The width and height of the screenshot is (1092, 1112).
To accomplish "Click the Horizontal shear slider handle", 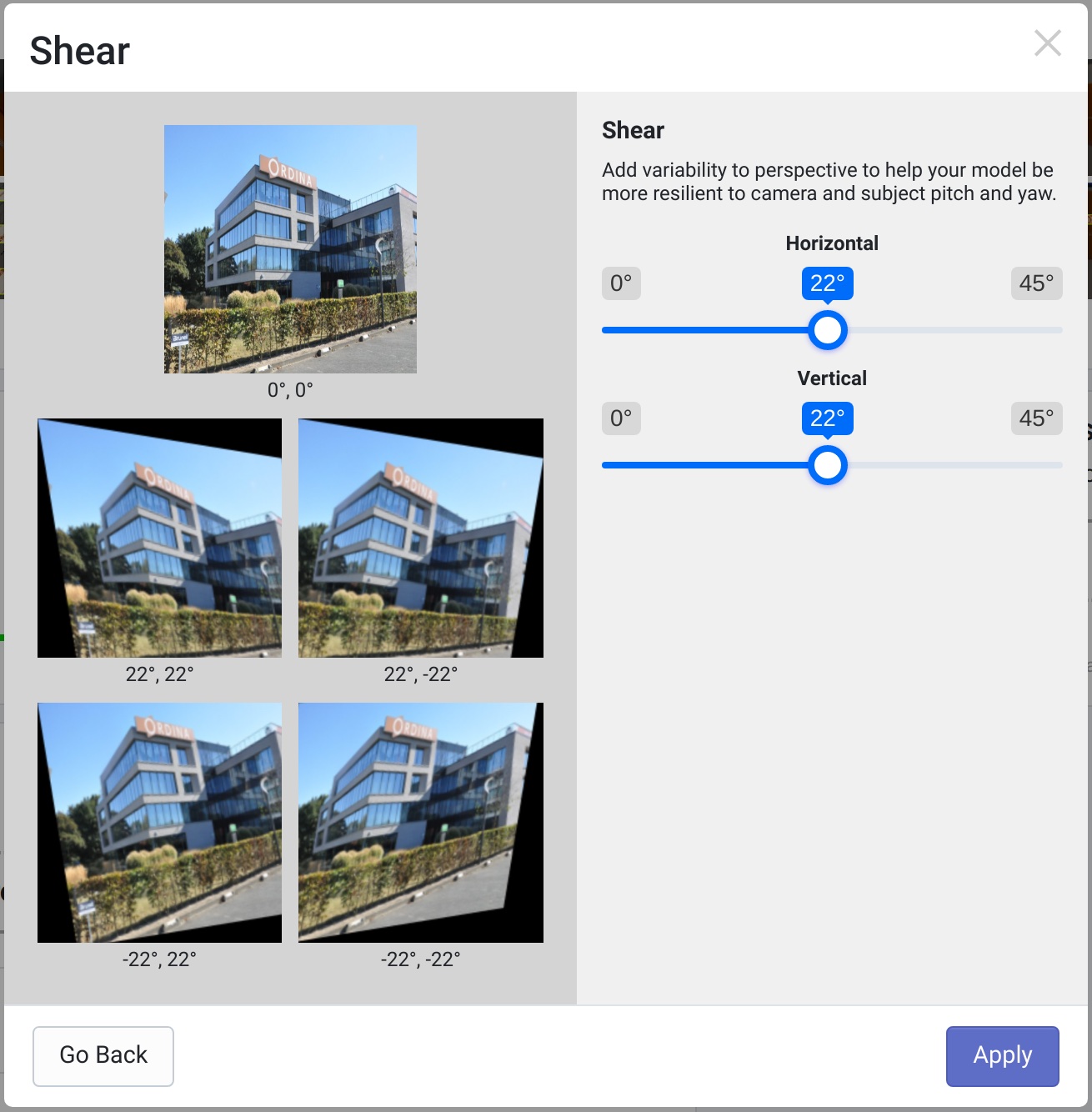I will pyautogui.click(x=828, y=330).
